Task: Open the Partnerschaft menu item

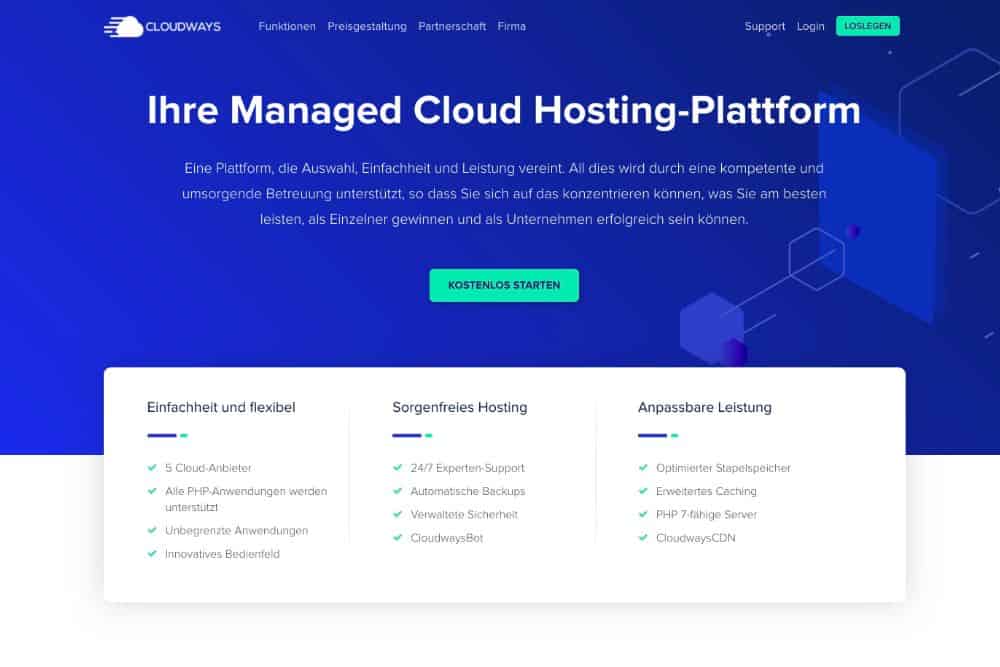Action: 452,26
